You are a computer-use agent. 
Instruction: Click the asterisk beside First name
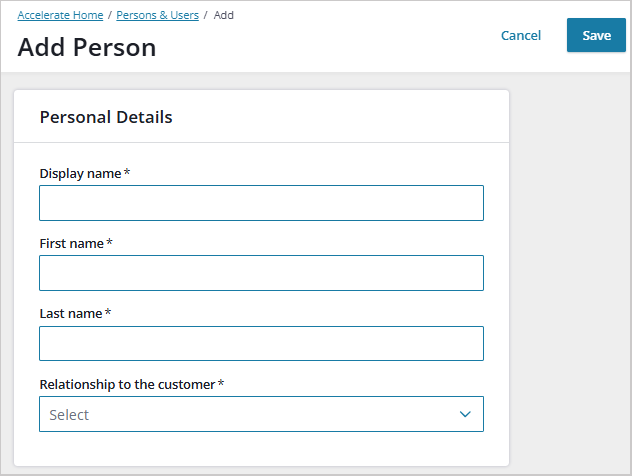coord(109,243)
